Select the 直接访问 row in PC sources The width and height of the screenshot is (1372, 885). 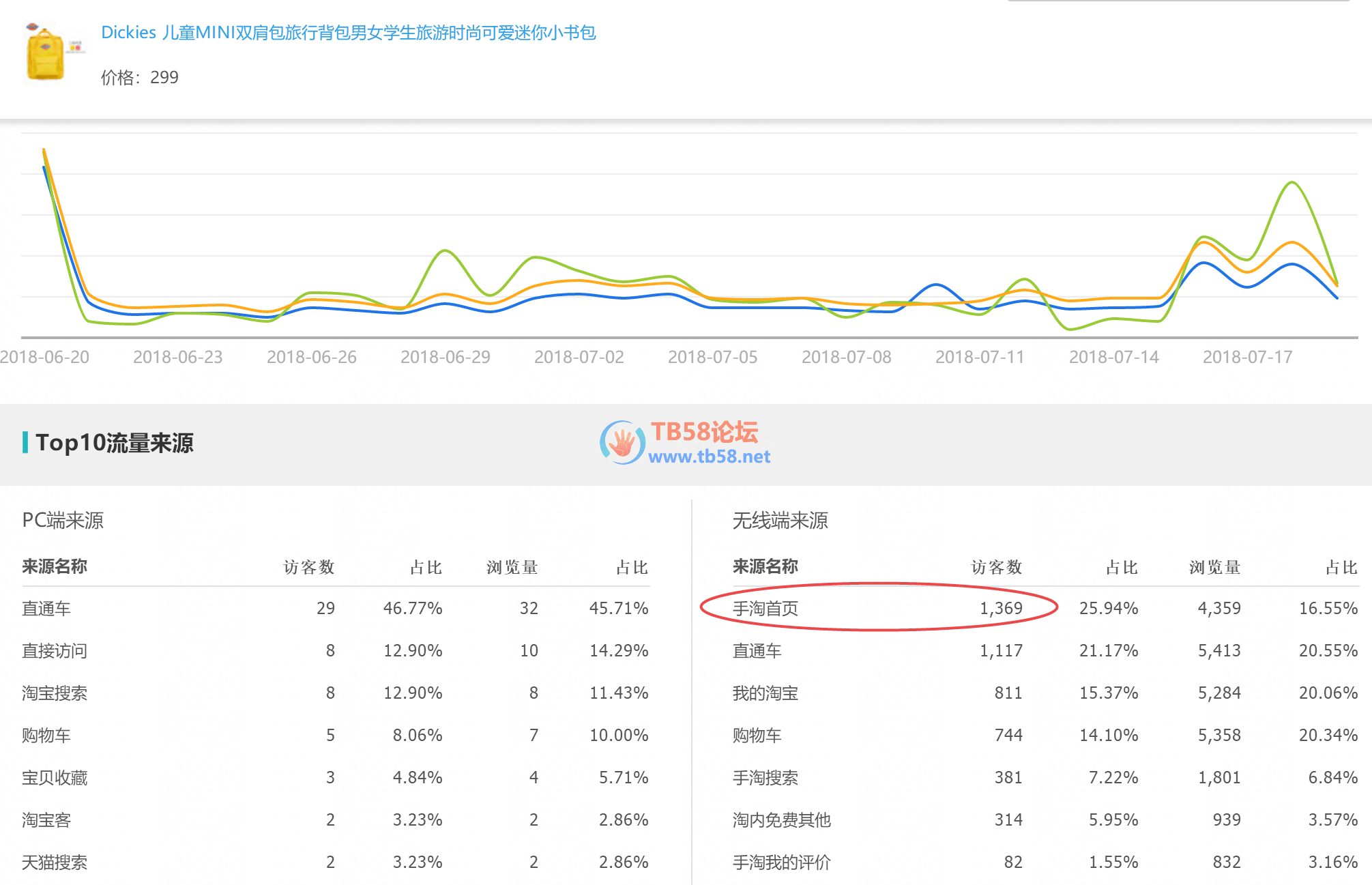click(336, 650)
